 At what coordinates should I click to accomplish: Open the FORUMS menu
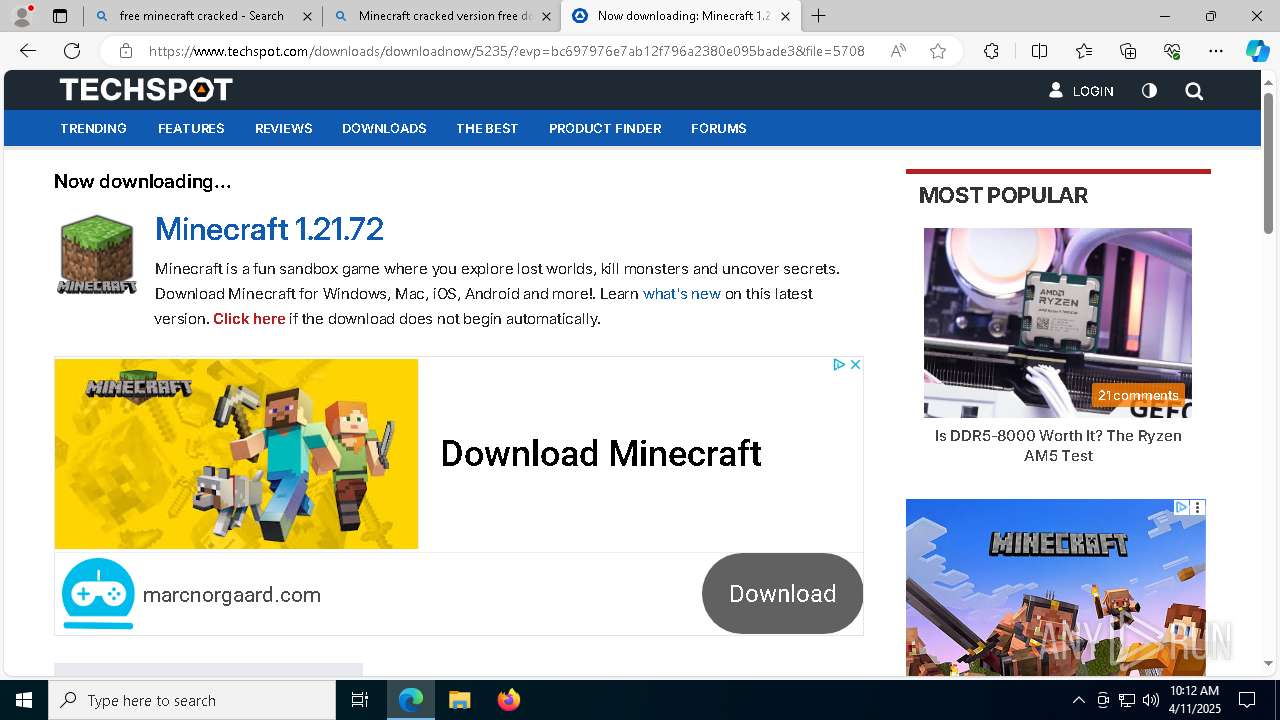click(719, 128)
